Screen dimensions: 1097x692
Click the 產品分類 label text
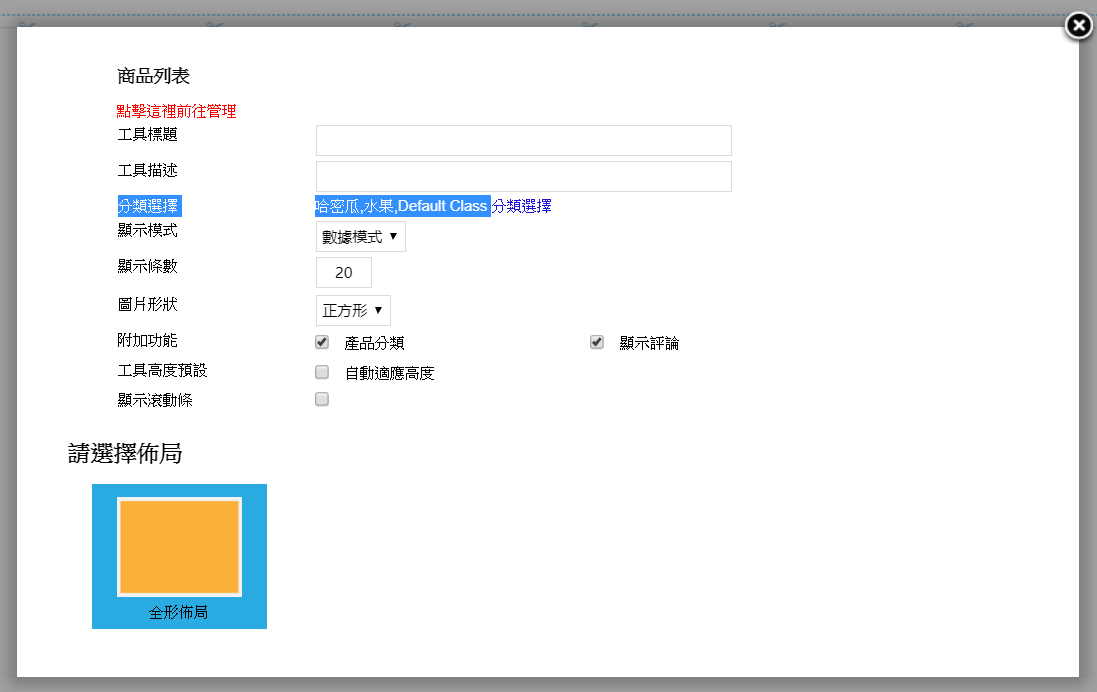(x=374, y=343)
